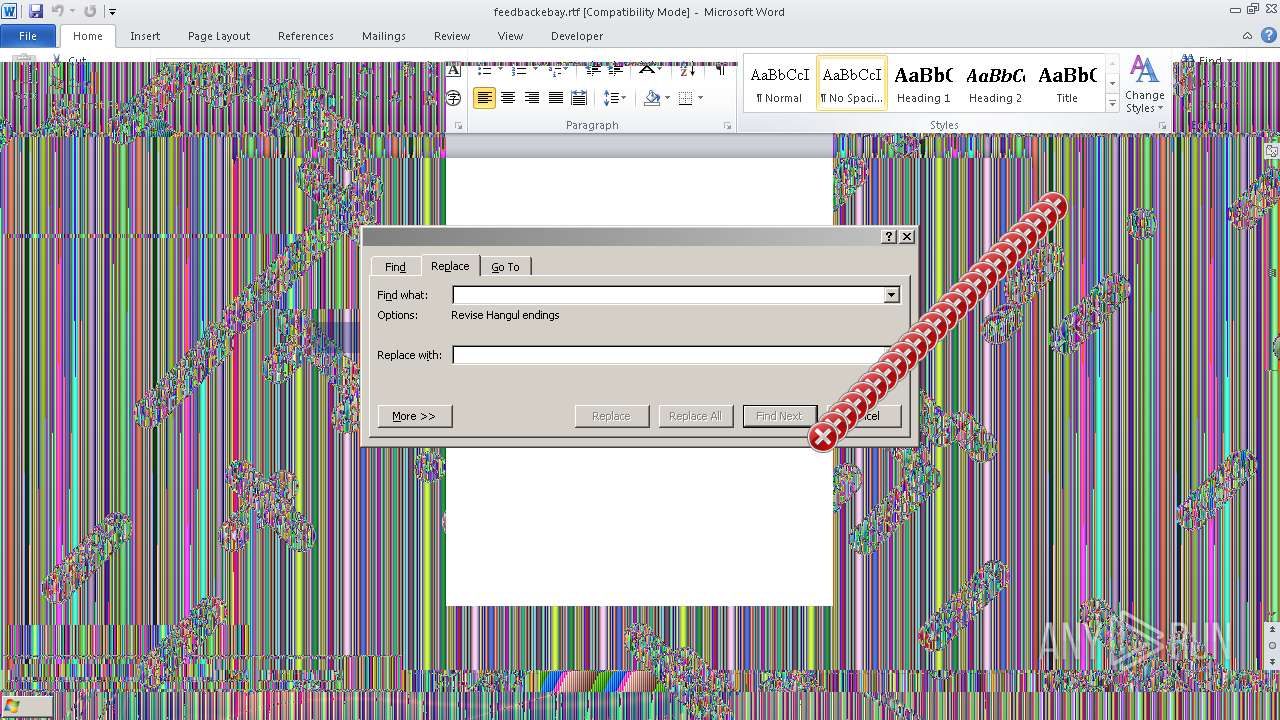
Task: Apply the Normal style
Action: coord(779,83)
